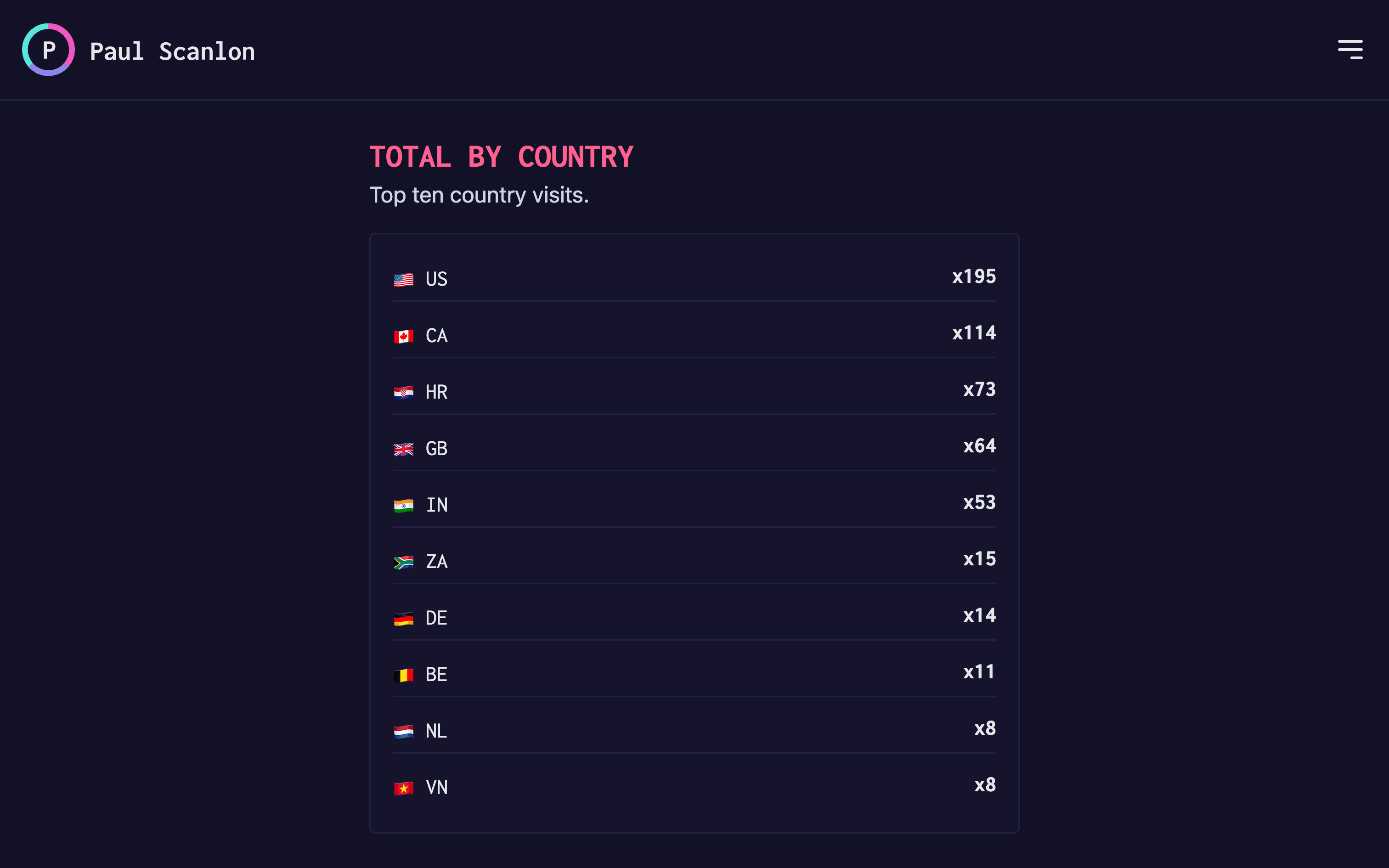Click the India flag icon

[403, 505]
